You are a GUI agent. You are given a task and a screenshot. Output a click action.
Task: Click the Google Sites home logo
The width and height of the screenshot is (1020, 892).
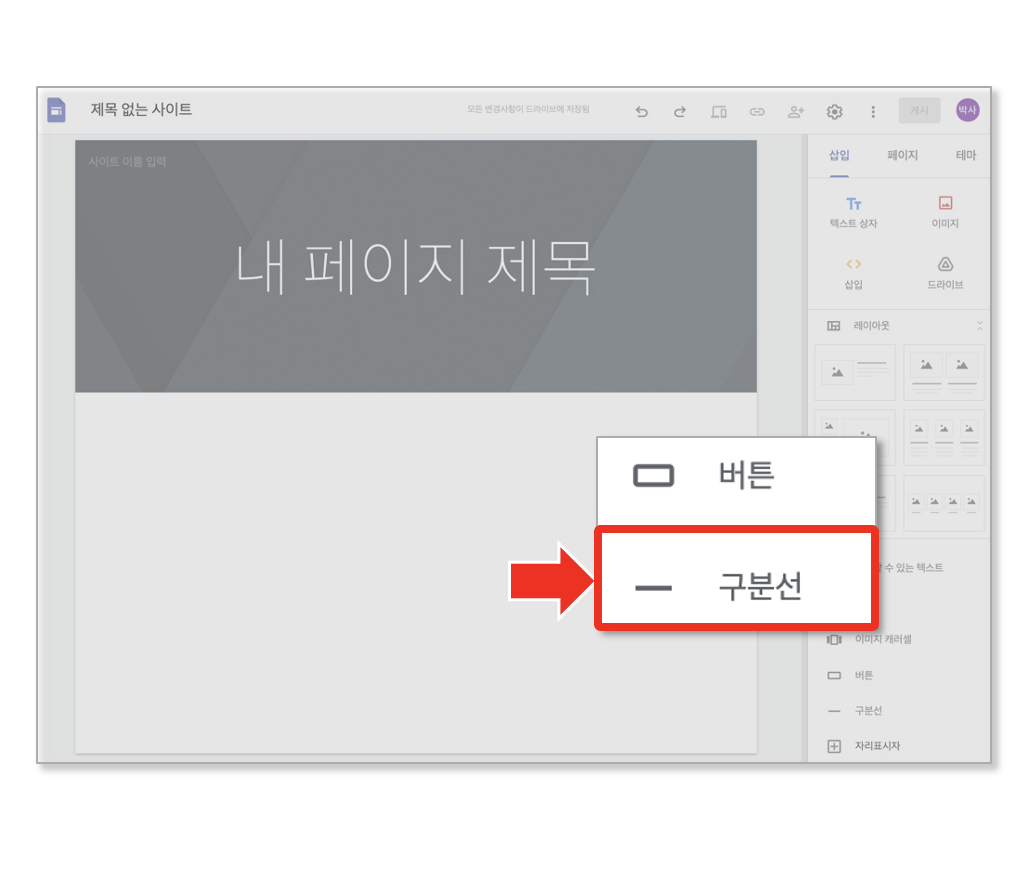pyautogui.click(x=57, y=110)
